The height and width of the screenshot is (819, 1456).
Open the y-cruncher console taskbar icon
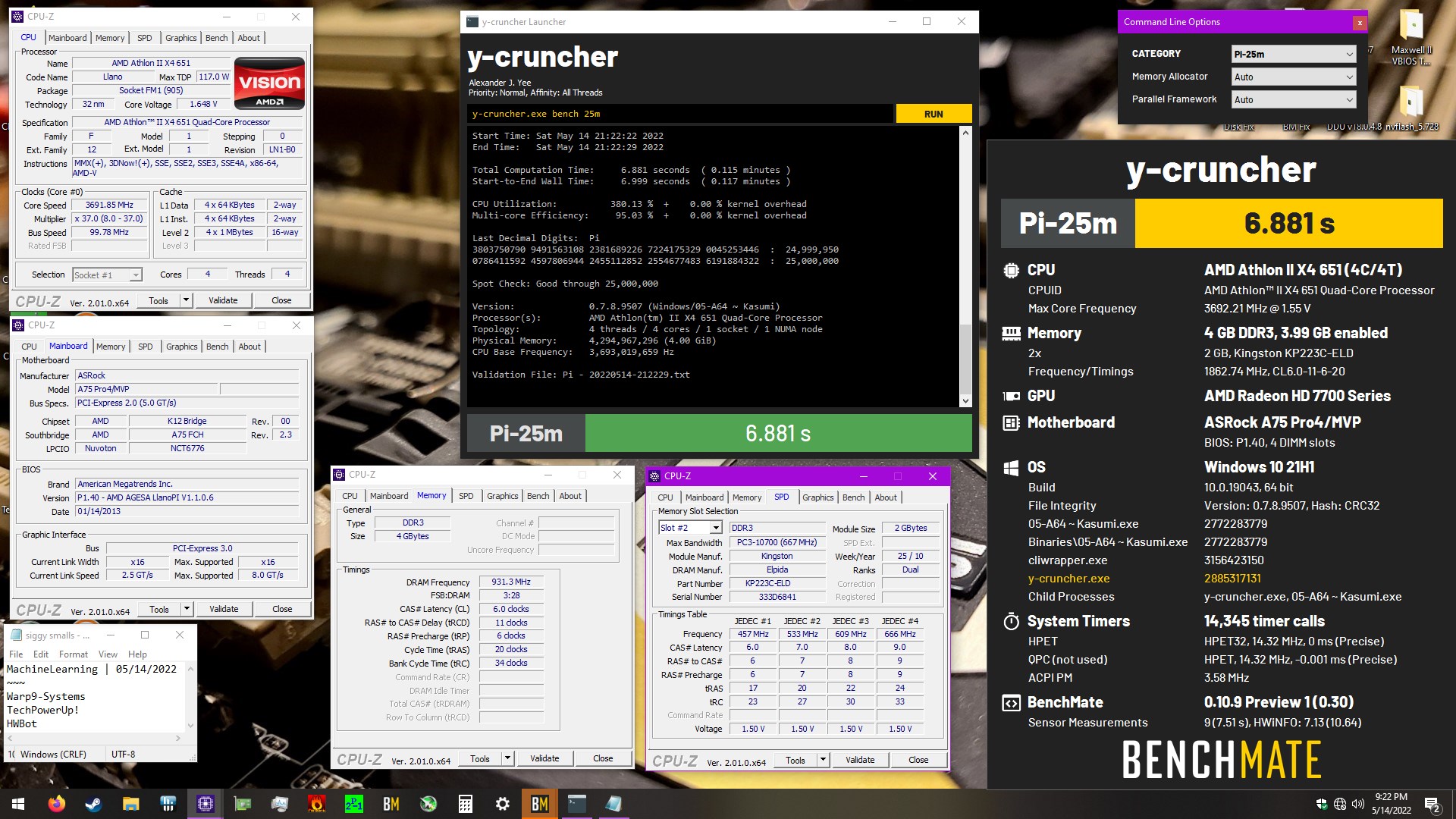point(577,804)
